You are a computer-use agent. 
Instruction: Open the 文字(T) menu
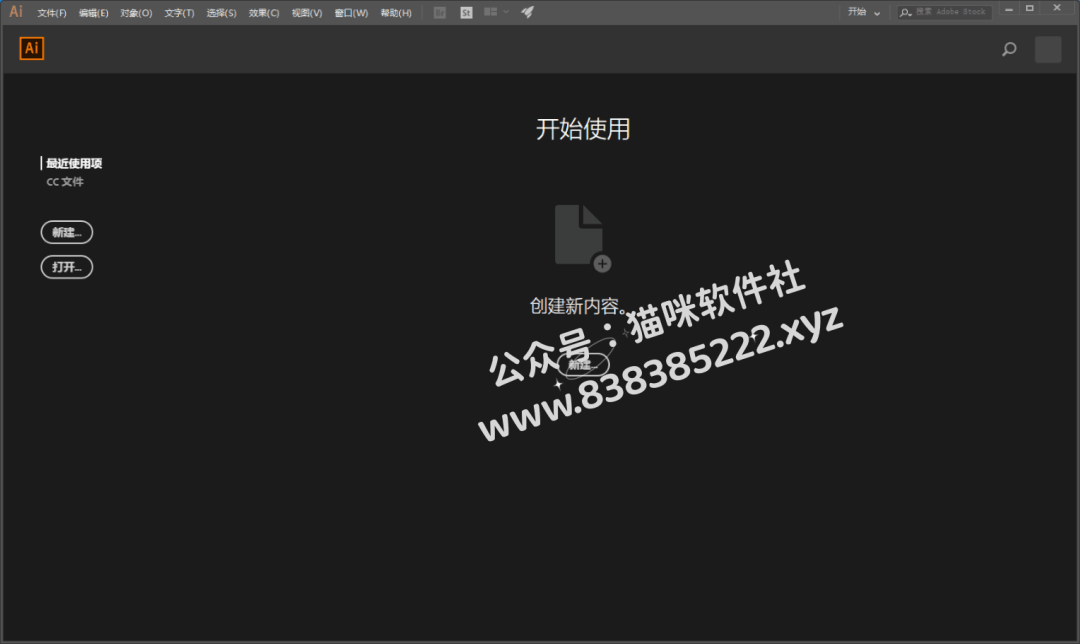click(179, 13)
